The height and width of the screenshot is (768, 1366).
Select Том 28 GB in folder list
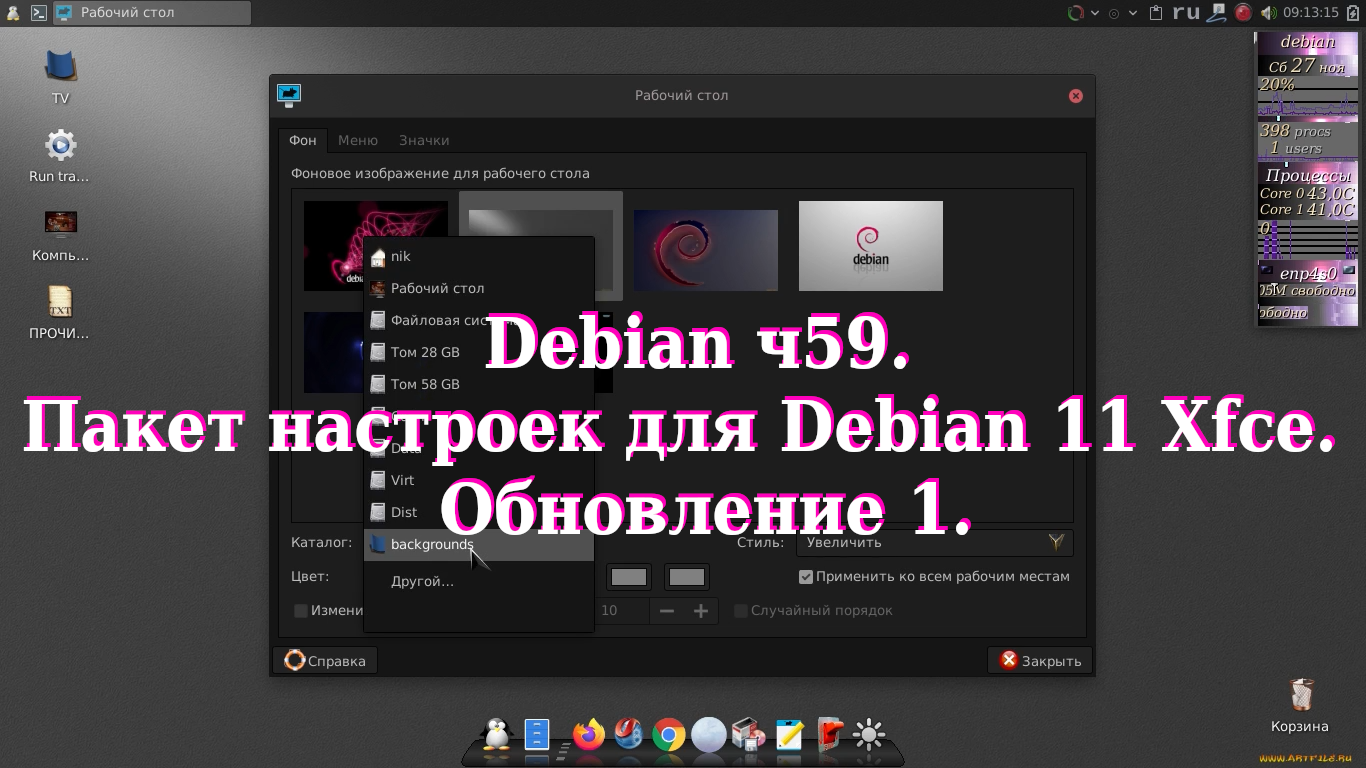coord(479,353)
